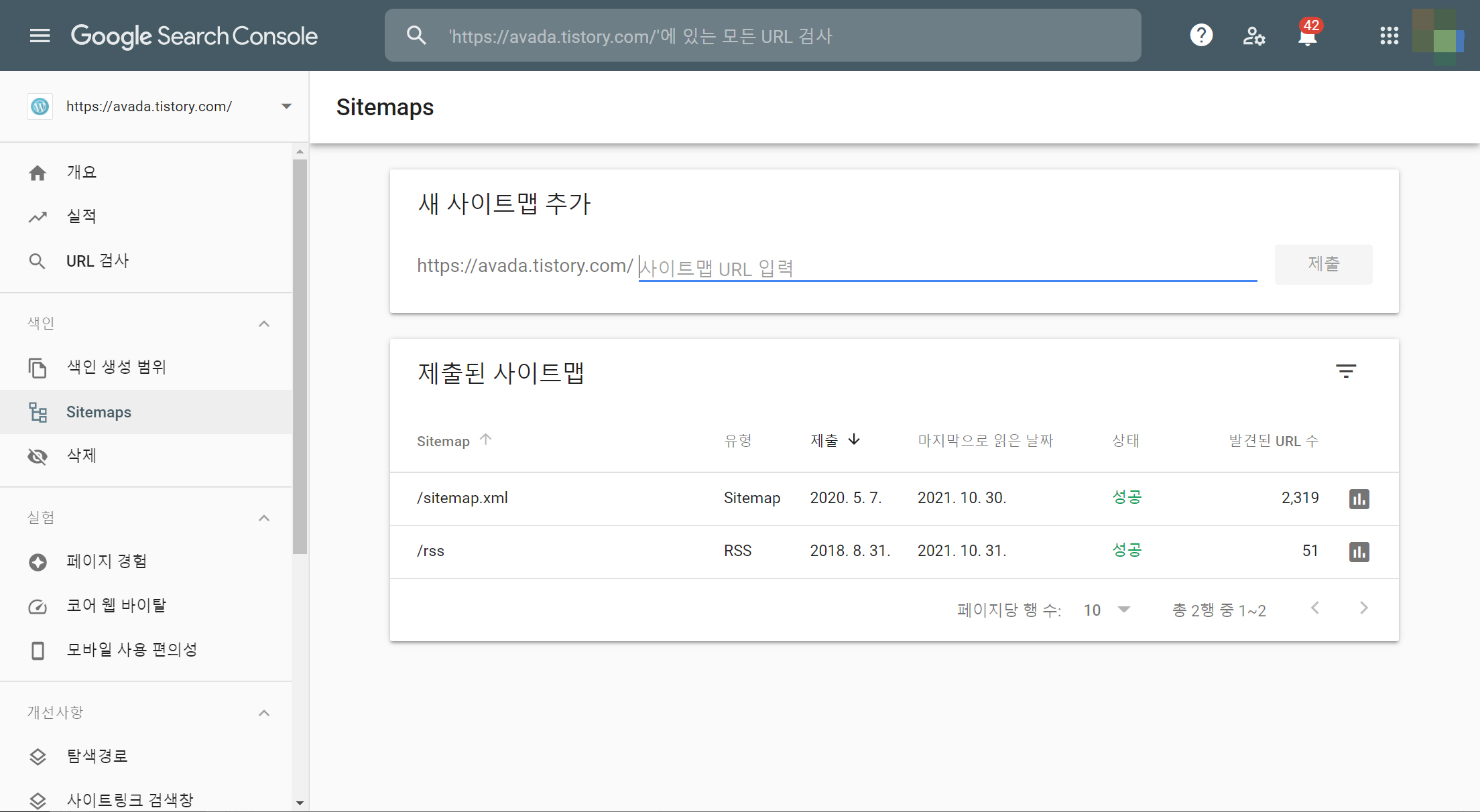1480x812 pixels.
Task: Open the Google apps grid
Action: [1389, 36]
